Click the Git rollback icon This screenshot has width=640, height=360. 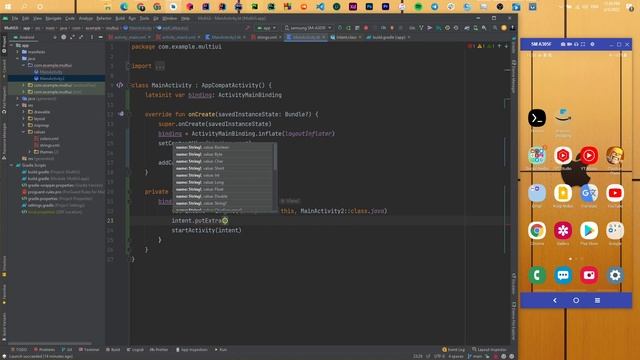tap(456, 28)
